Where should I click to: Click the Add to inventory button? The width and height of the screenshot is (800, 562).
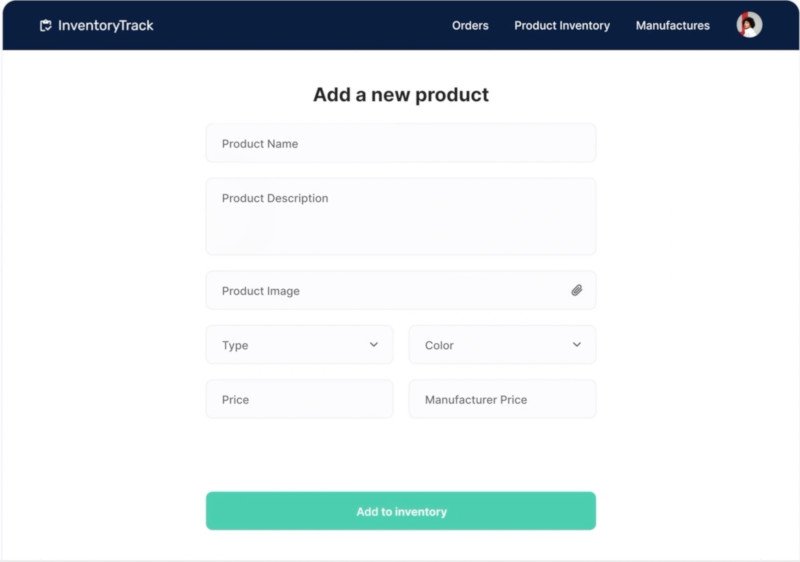click(401, 511)
